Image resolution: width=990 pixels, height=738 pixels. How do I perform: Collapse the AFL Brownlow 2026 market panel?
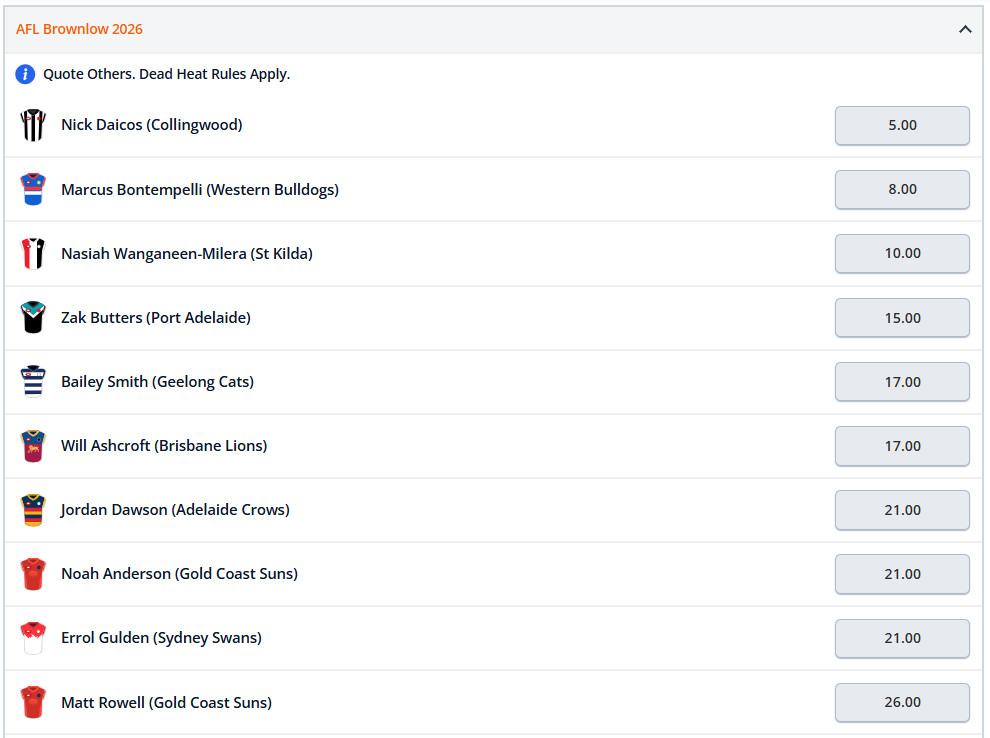[965, 29]
